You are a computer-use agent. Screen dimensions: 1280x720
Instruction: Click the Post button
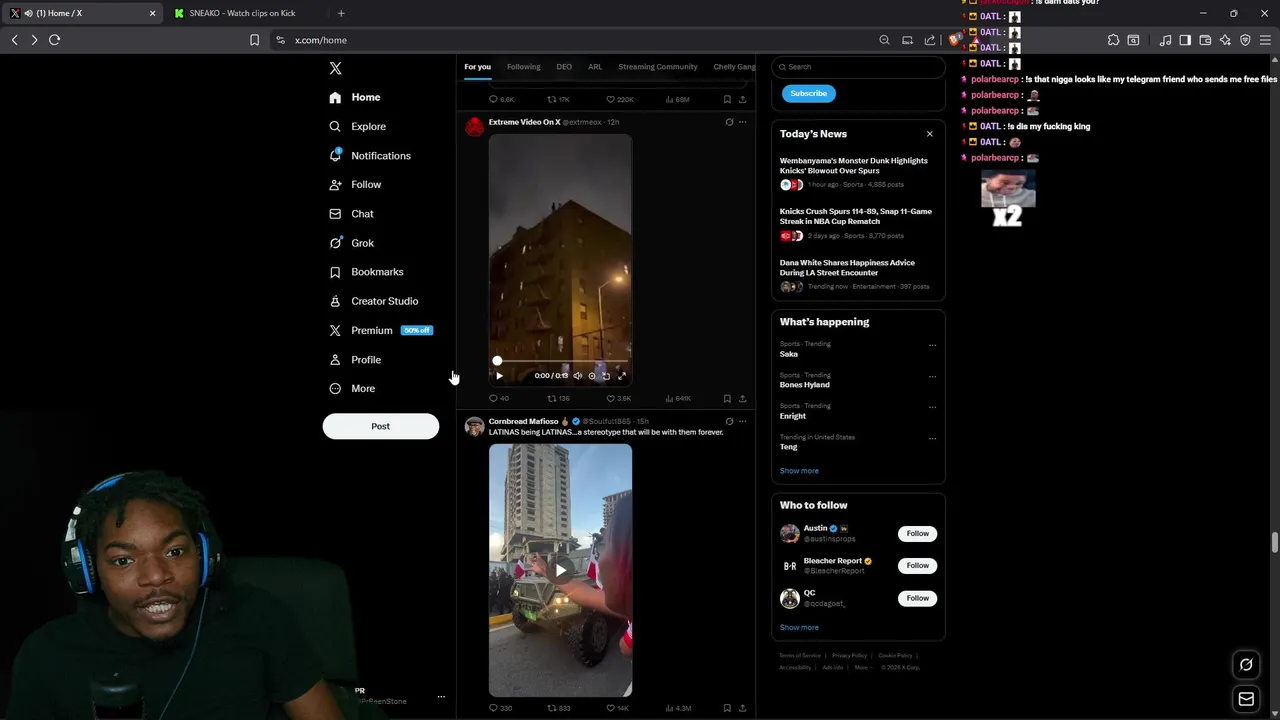point(380,426)
